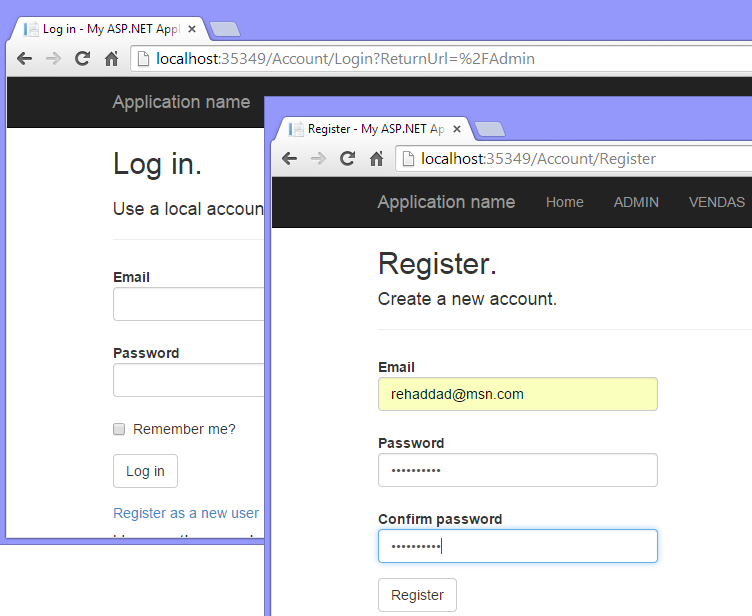The width and height of the screenshot is (752, 616).
Task: Open VENDAS in the navigation bar
Action: click(x=717, y=202)
